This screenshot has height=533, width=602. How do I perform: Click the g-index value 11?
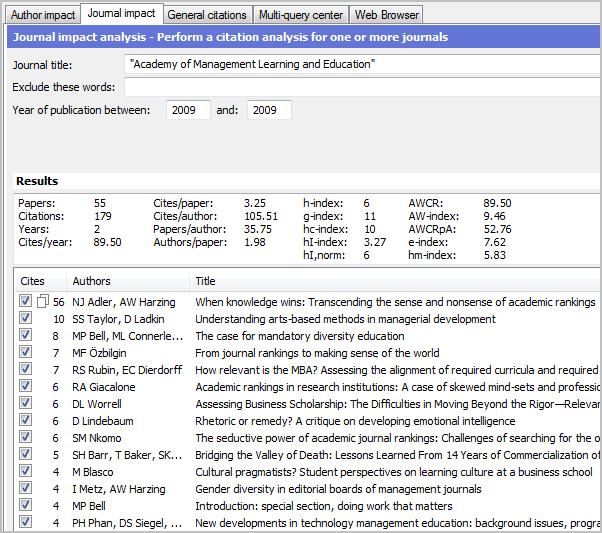click(x=370, y=216)
